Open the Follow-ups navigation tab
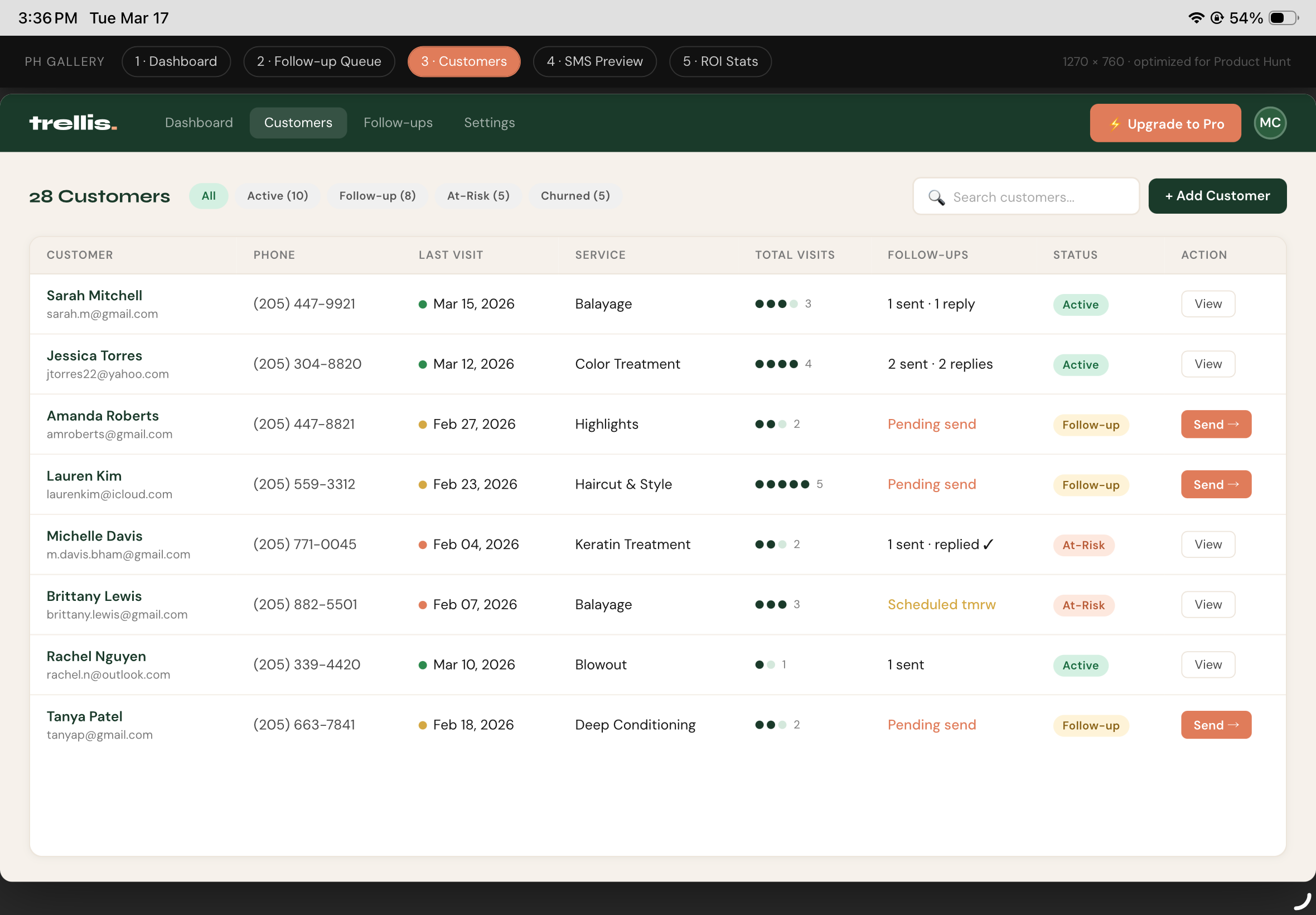1316x915 pixels. pos(398,123)
